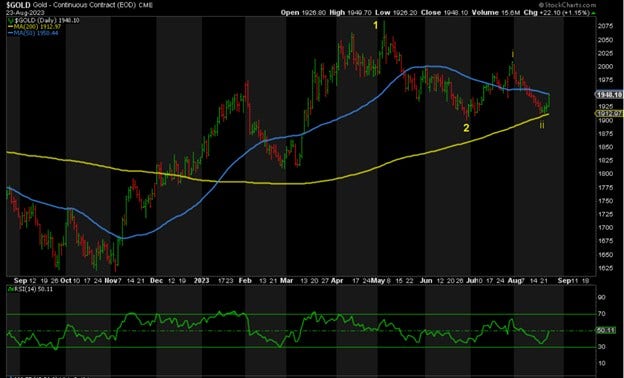Select the MA(50) legend entry
Image resolution: width=624 pixels, height=378 pixels.
33,33
